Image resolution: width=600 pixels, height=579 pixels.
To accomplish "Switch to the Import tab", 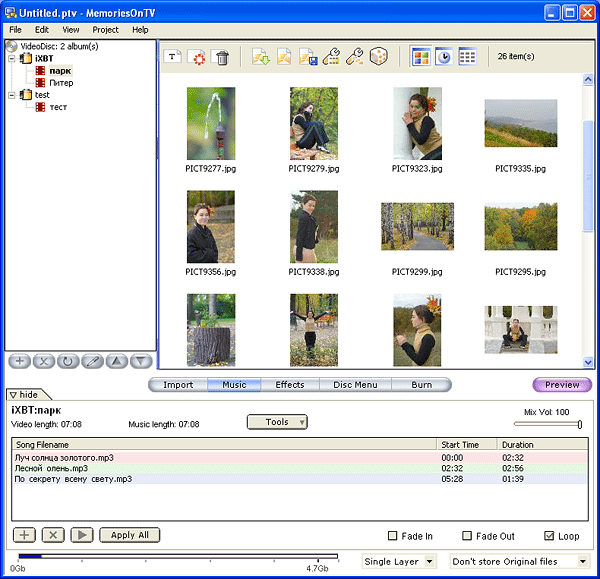I will click(178, 385).
